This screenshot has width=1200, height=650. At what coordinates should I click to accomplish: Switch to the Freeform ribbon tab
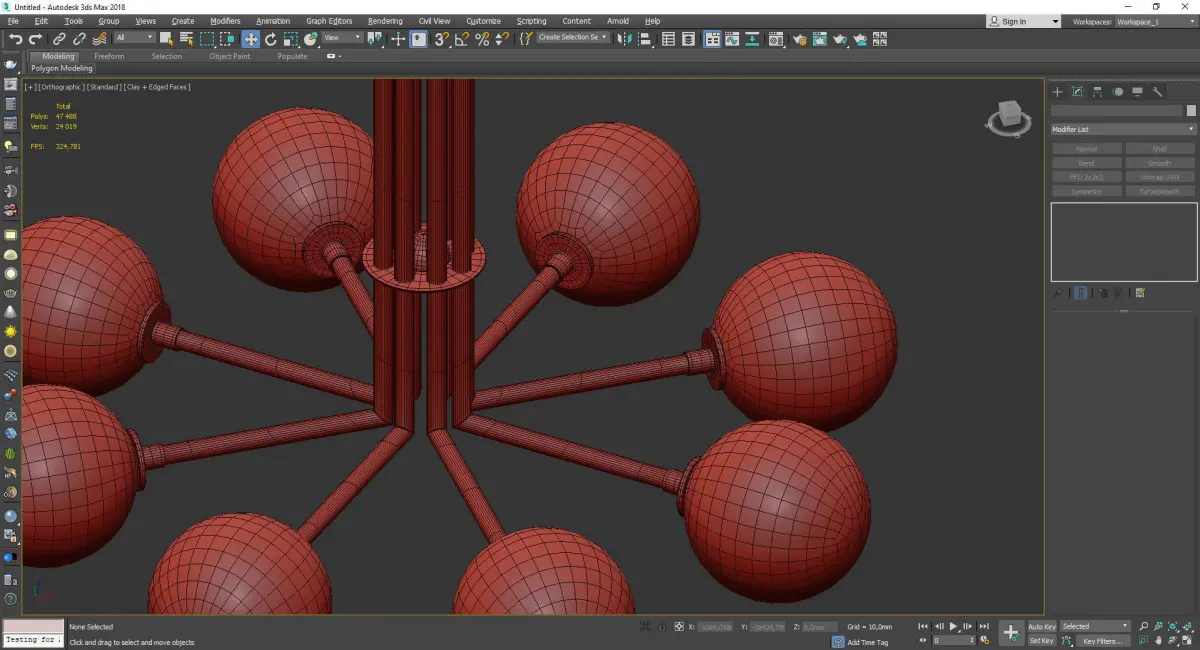click(109, 56)
